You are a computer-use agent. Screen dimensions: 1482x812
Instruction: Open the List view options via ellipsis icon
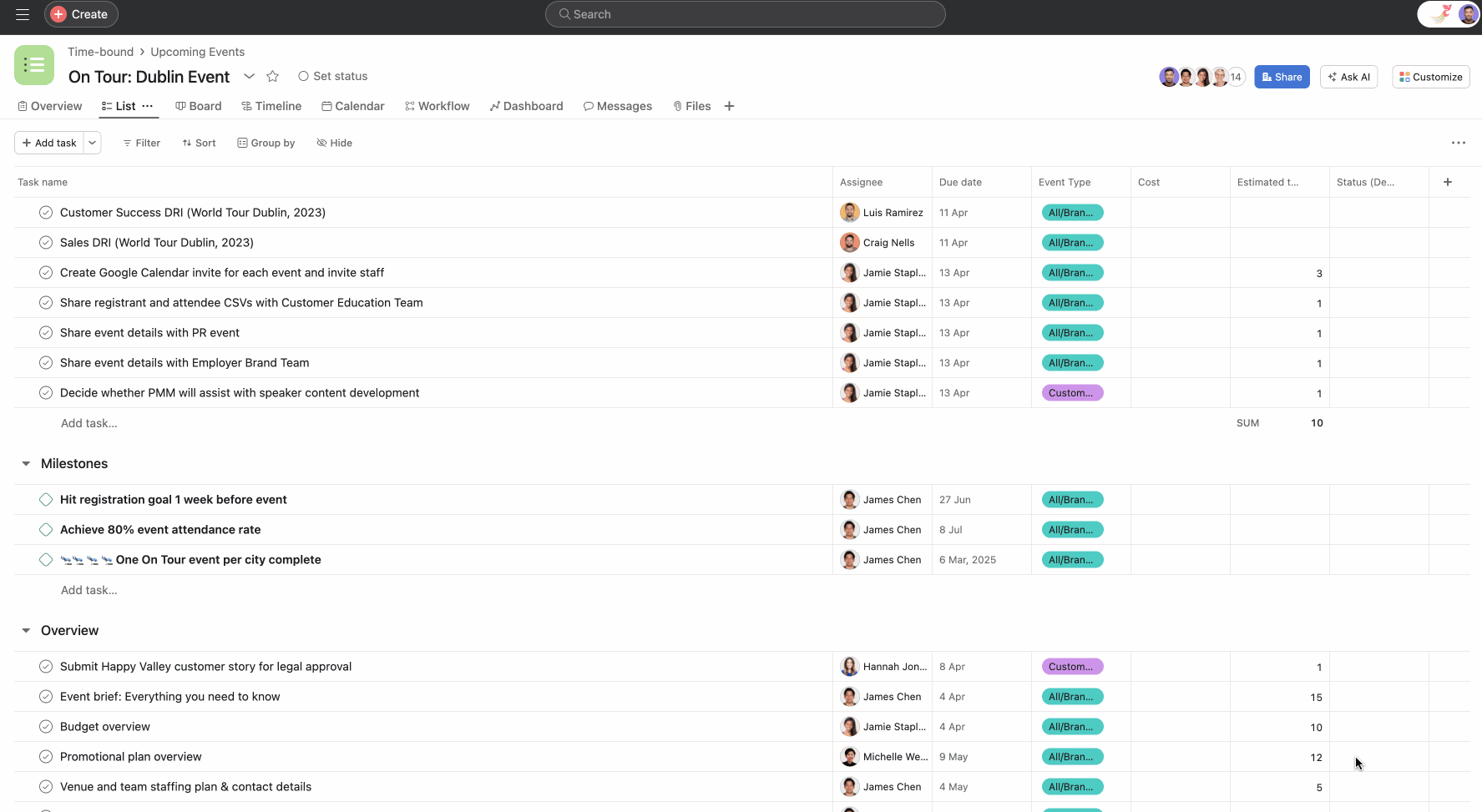[x=148, y=106]
